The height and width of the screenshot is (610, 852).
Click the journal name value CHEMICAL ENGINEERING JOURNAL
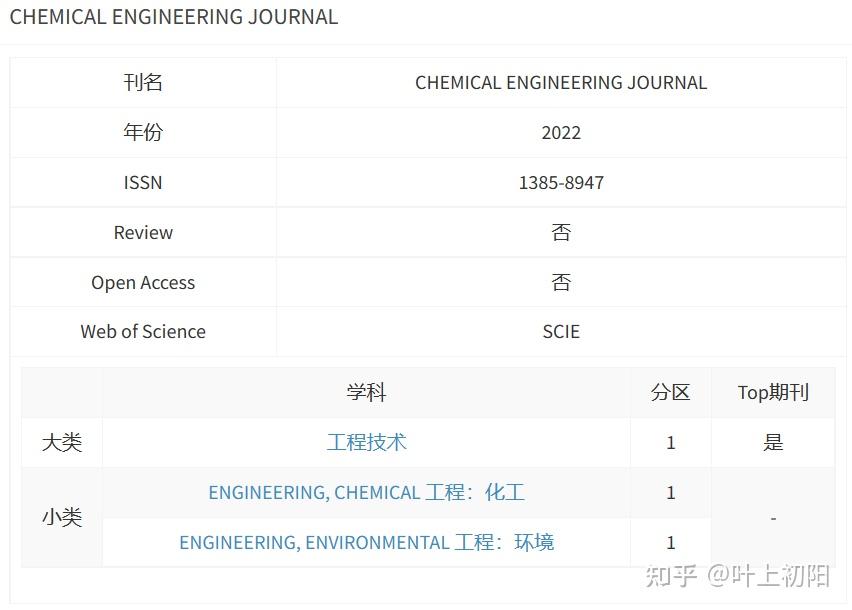point(561,82)
